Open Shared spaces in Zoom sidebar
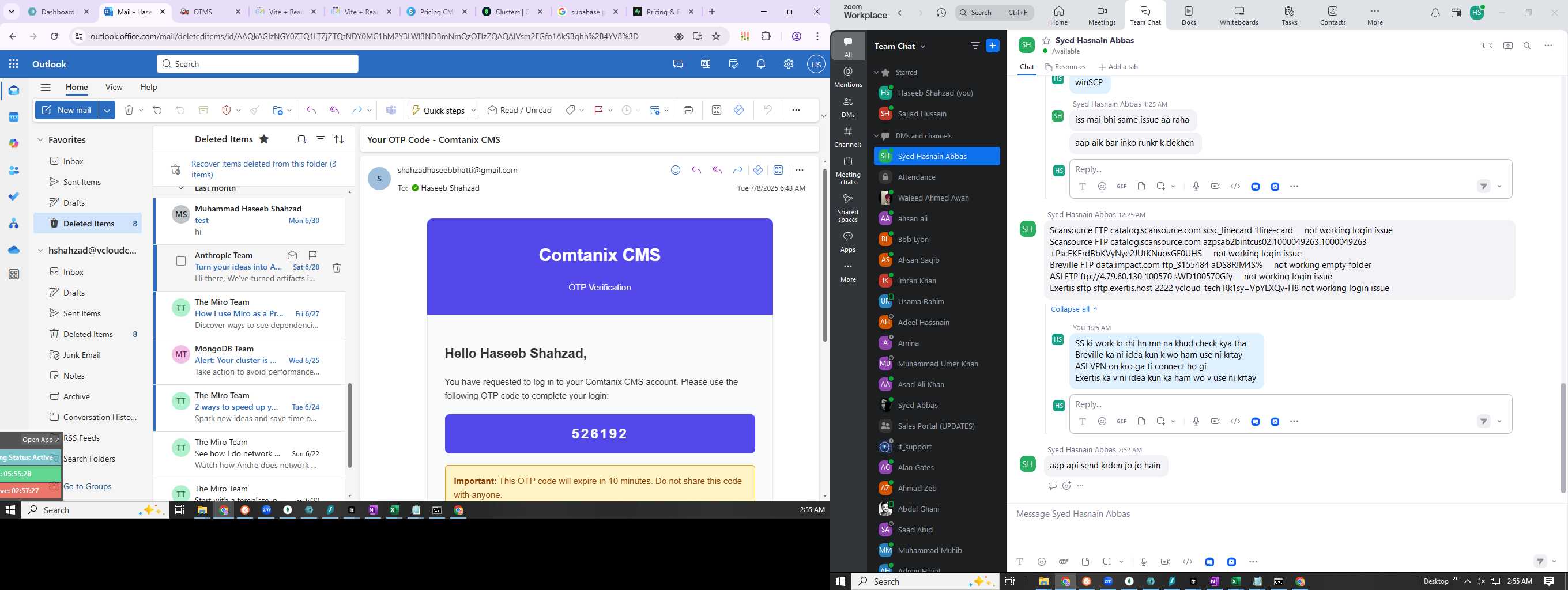The image size is (1568, 590). (848, 208)
